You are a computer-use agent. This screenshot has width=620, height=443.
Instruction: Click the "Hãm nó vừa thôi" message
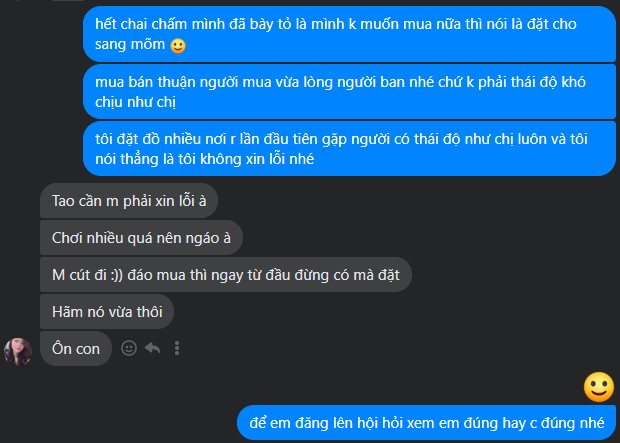click(x=107, y=312)
